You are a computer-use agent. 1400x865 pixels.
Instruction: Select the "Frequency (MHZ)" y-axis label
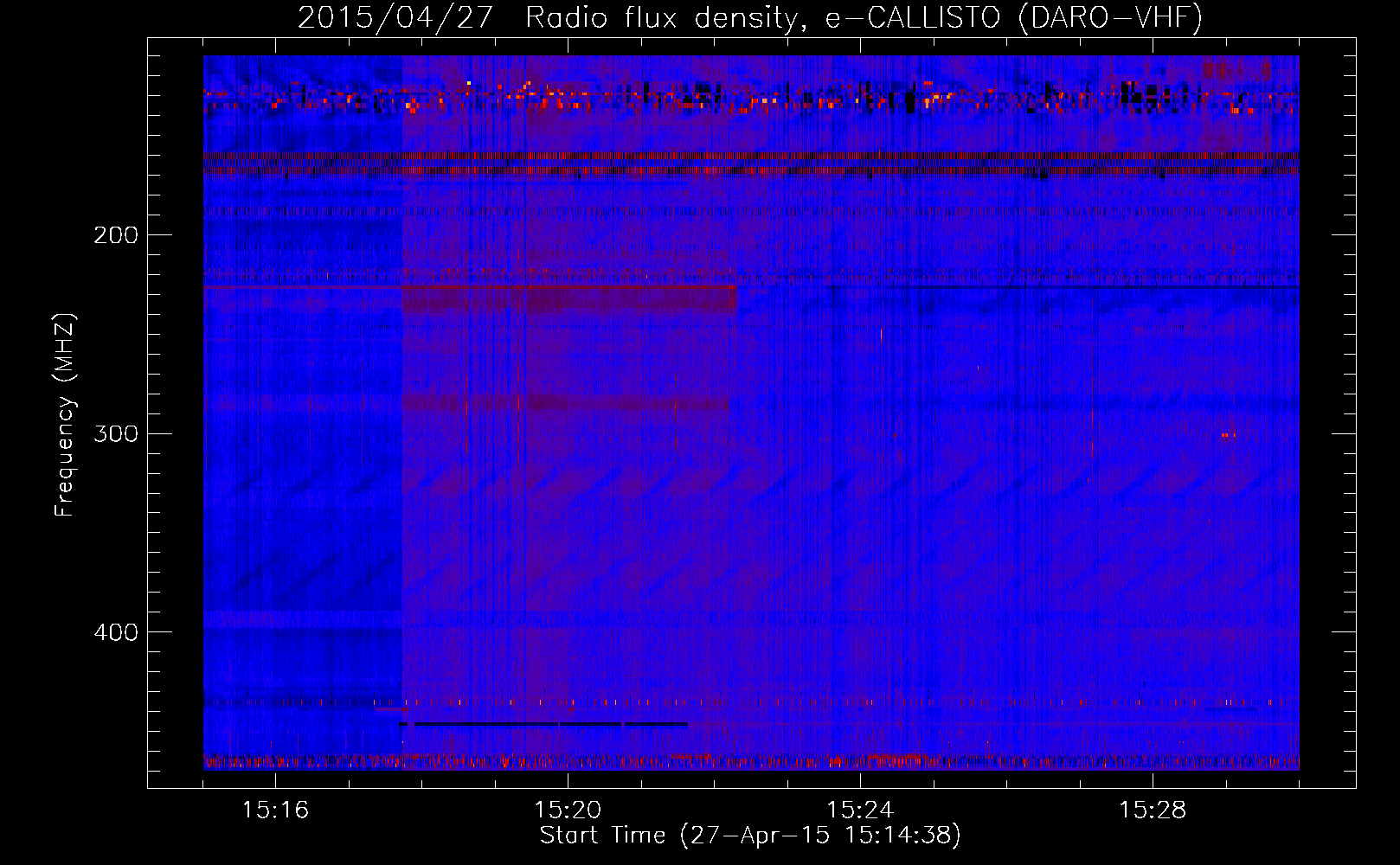(x=65, y=414)
